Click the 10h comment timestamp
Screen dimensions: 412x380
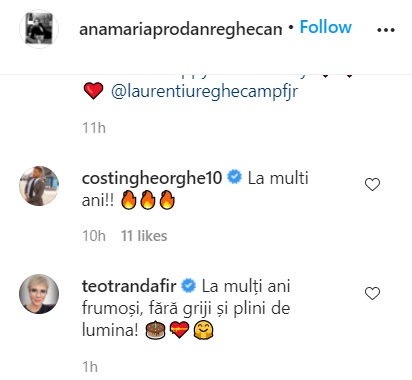[94, 236]
